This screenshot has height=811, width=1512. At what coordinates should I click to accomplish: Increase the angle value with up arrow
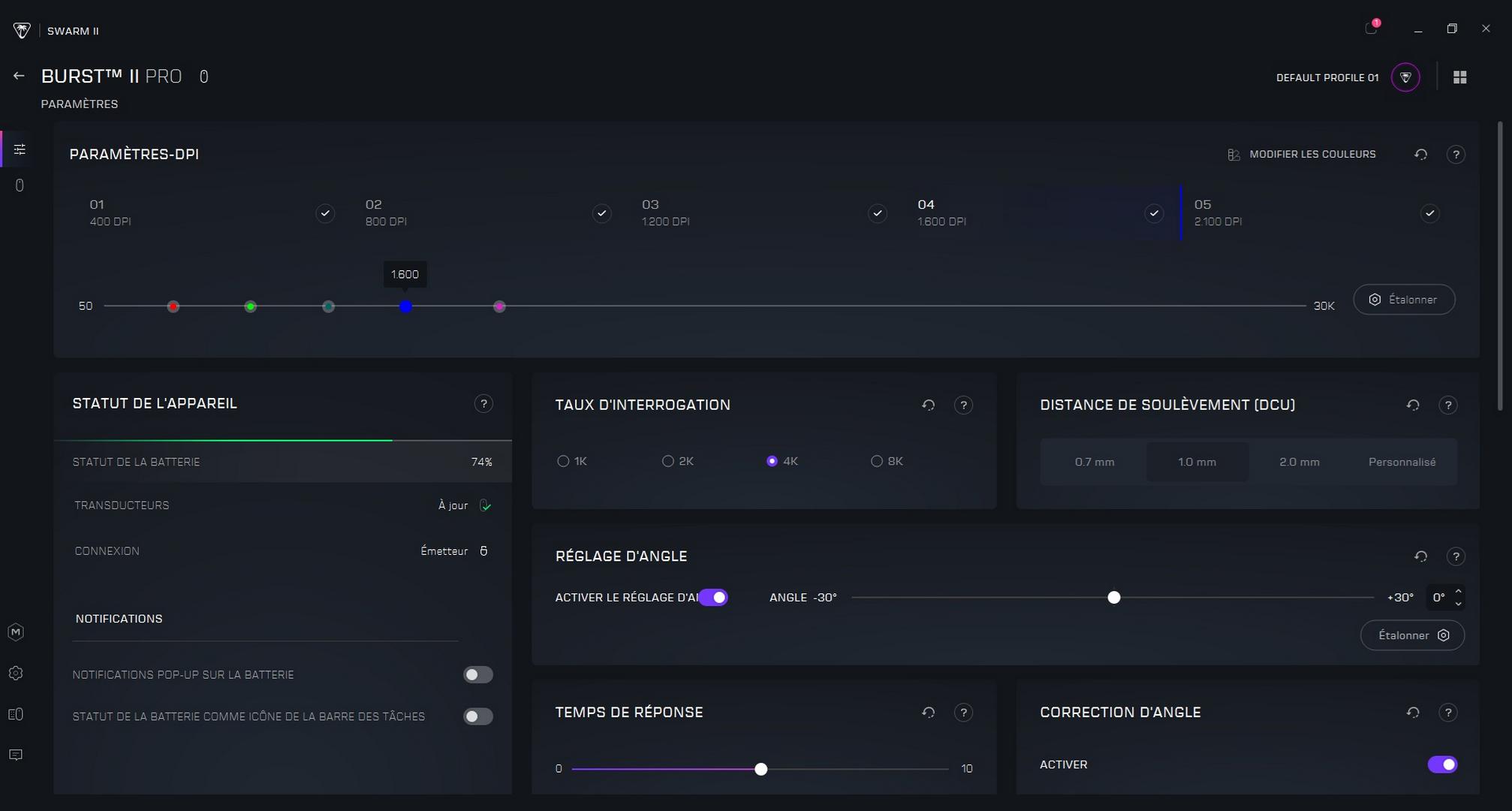click(1458, 592)
